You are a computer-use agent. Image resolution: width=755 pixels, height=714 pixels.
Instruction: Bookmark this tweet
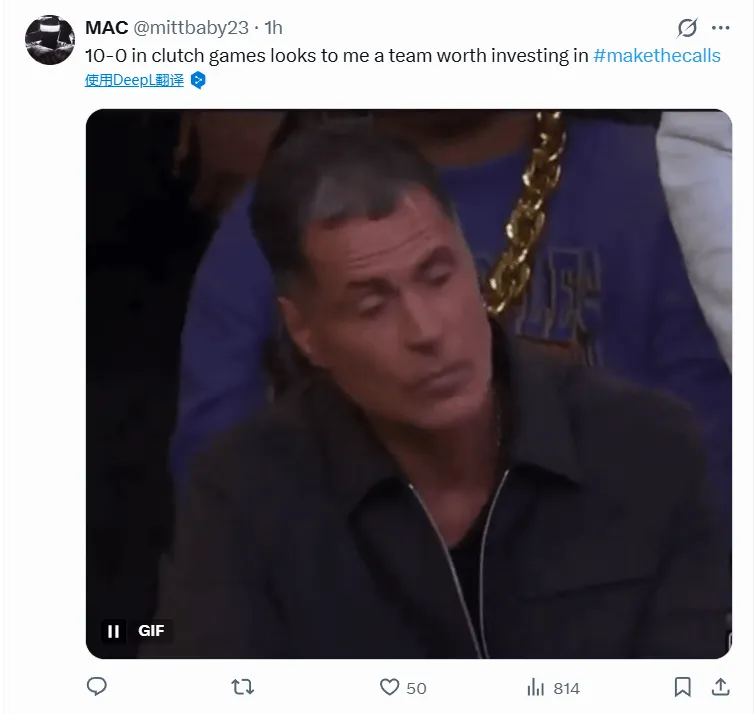683,687
